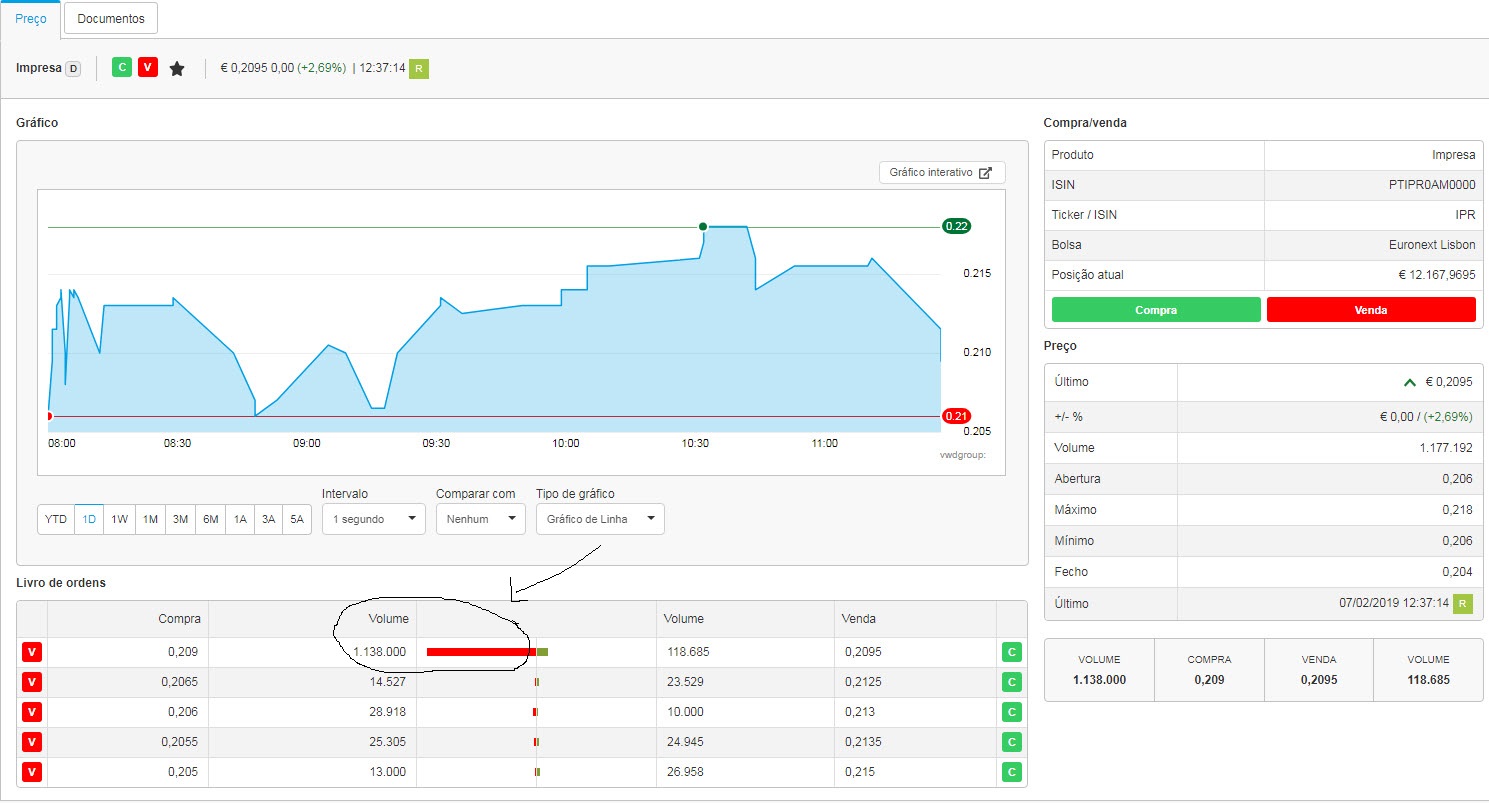Open the Comparar com dropdown
The height and width of the screenshot is (803, 1489).
[x=479, y=519]
